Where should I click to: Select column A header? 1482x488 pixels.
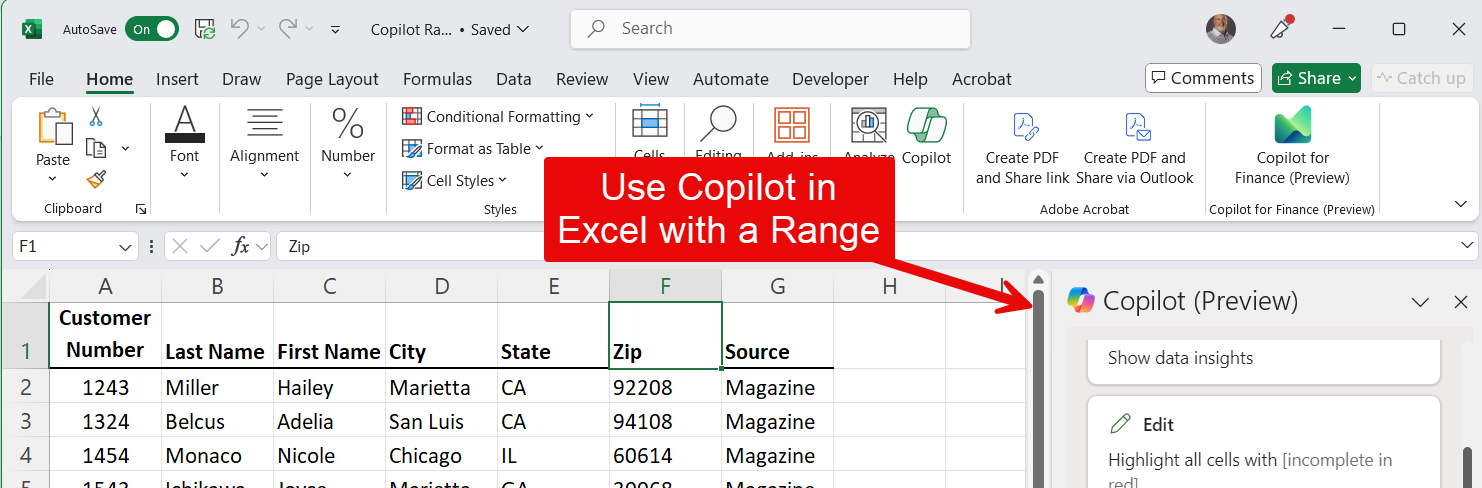tap(105, 286)
